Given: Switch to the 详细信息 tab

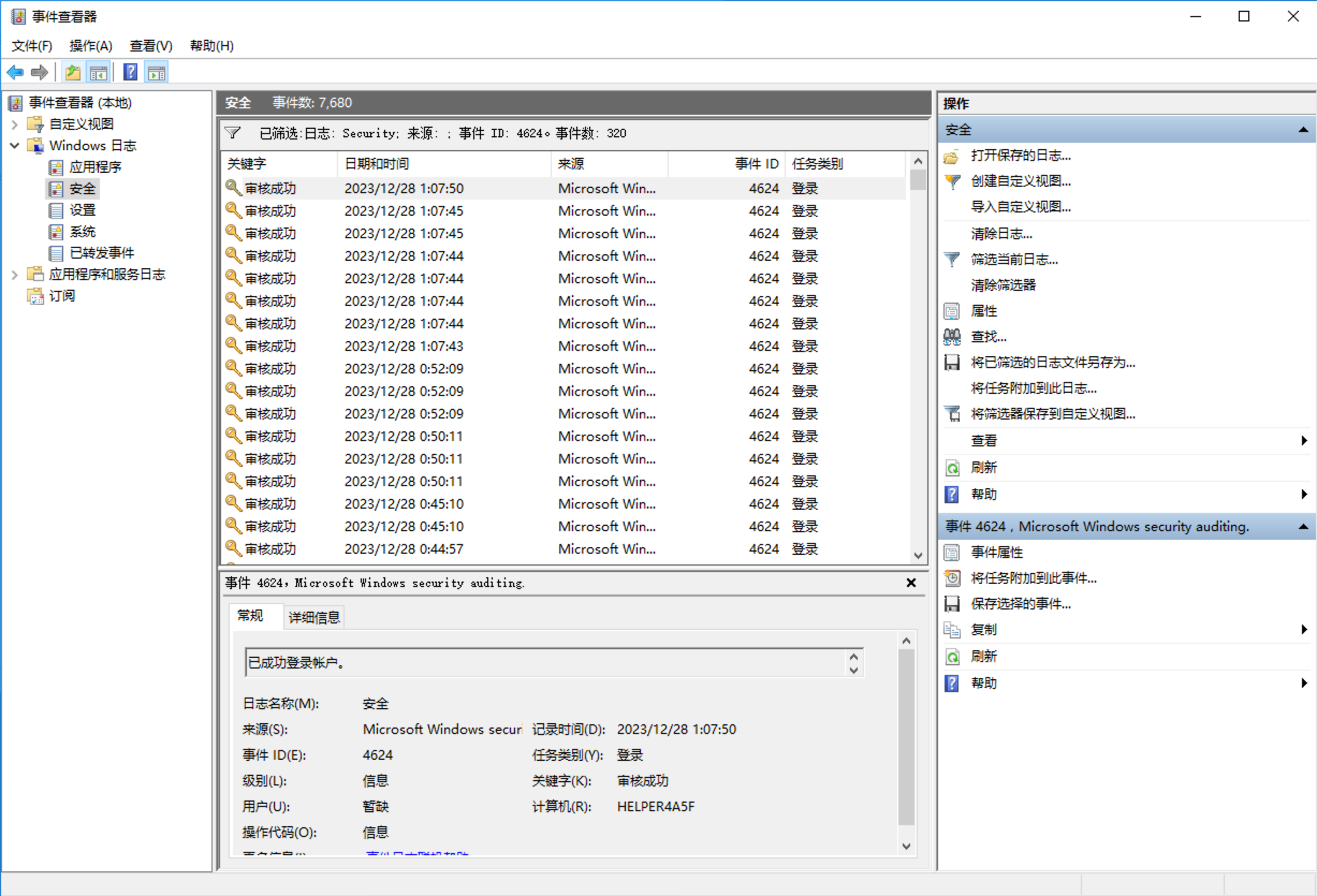Looking at the screenshot, I should (314, 617).
